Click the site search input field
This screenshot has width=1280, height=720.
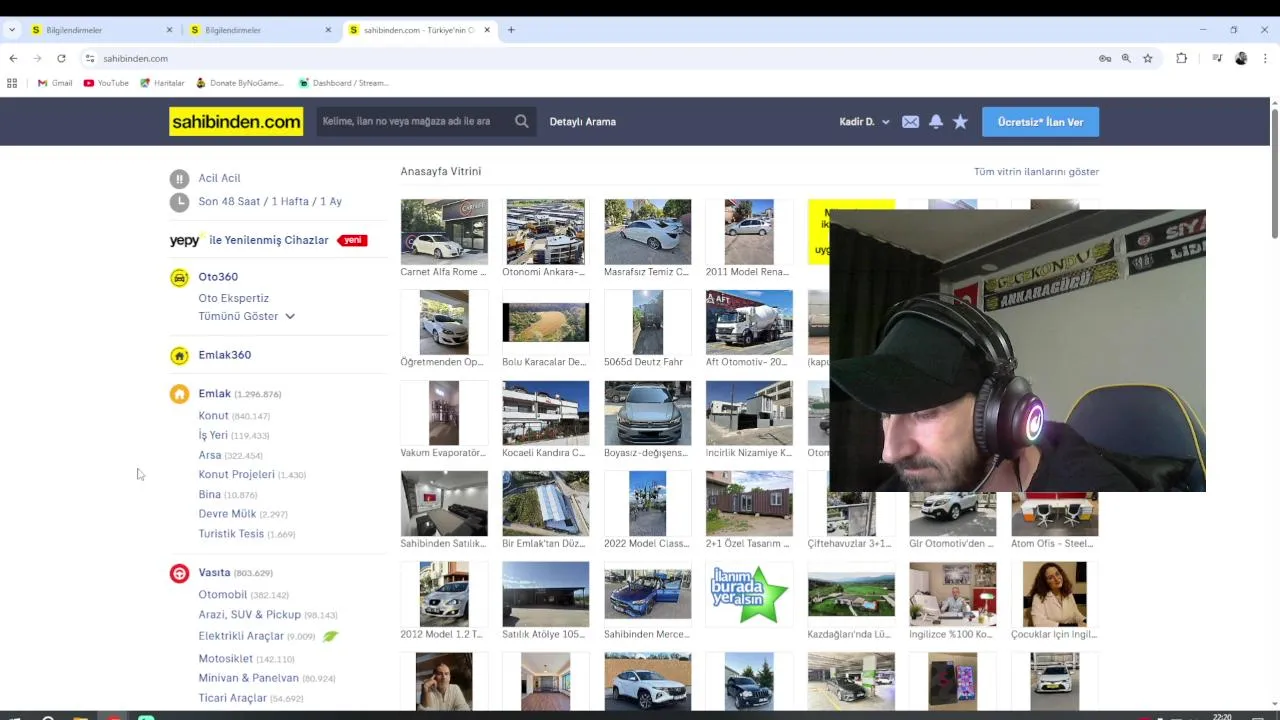coord(412,121)
